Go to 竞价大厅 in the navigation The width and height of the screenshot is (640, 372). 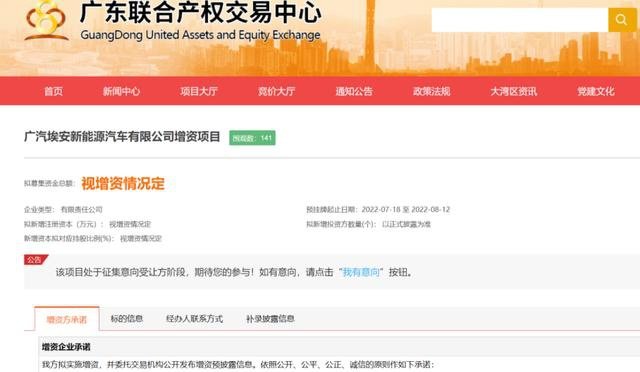coord(276,91)
